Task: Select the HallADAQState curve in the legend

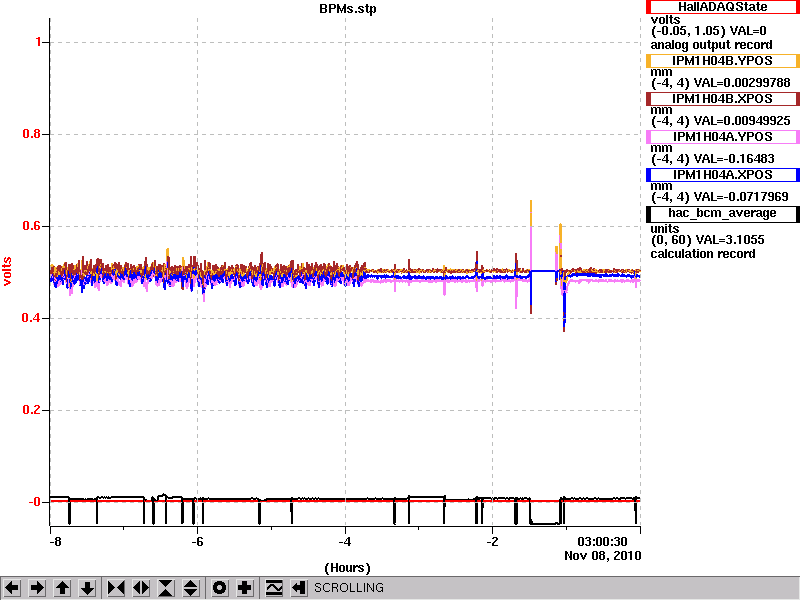Action: (722, 7)
